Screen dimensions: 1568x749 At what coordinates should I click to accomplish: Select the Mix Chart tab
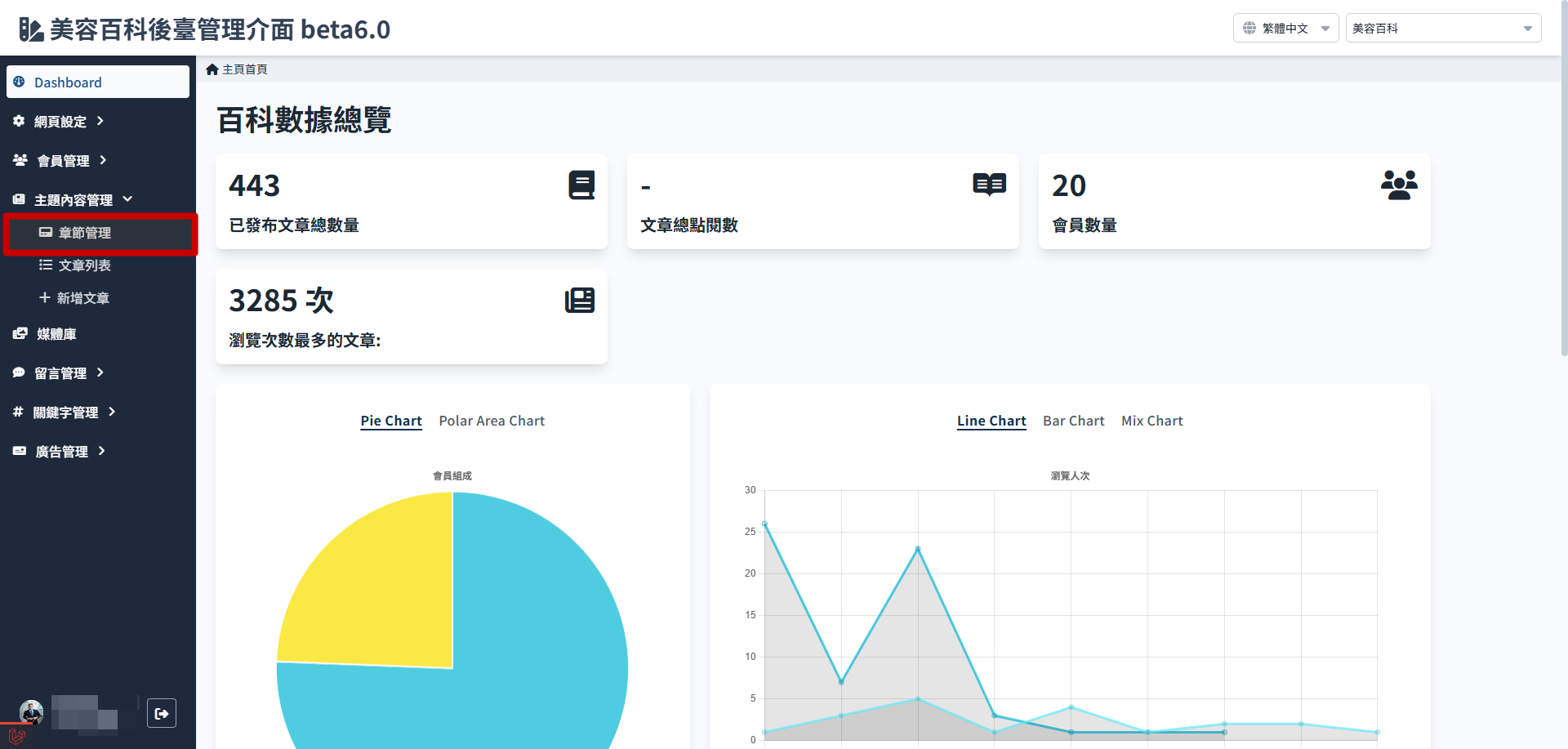pyautogui.click(x=1151, y=421)
